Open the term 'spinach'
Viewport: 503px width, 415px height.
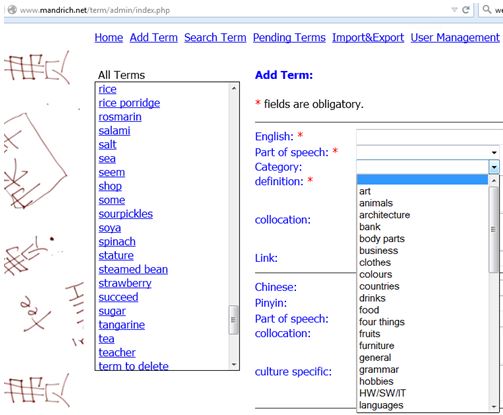tap(117, 242)
